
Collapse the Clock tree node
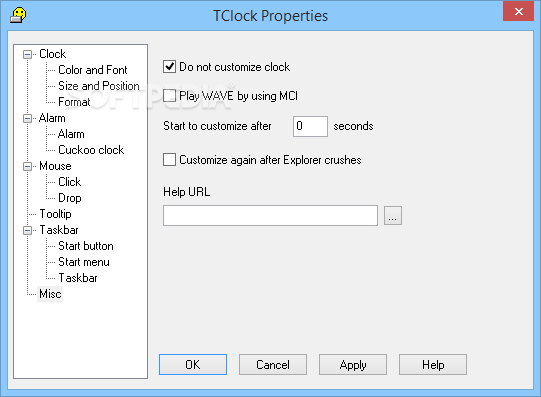click(x=27, y=54)
